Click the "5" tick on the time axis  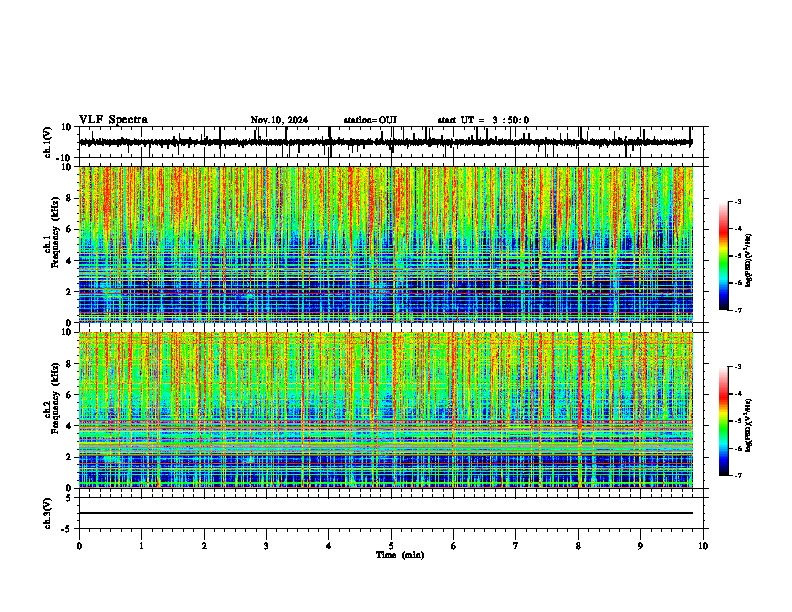(391, 546)
